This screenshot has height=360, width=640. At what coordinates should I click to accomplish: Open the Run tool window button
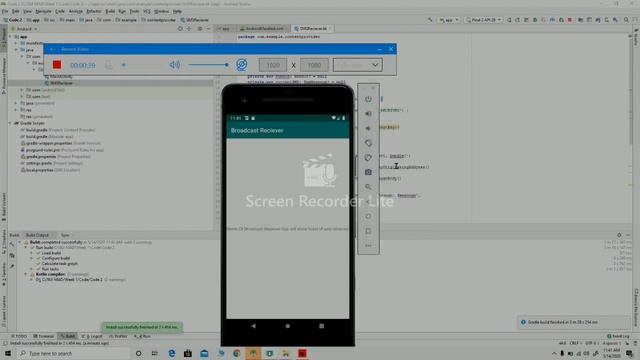point(143,336)
